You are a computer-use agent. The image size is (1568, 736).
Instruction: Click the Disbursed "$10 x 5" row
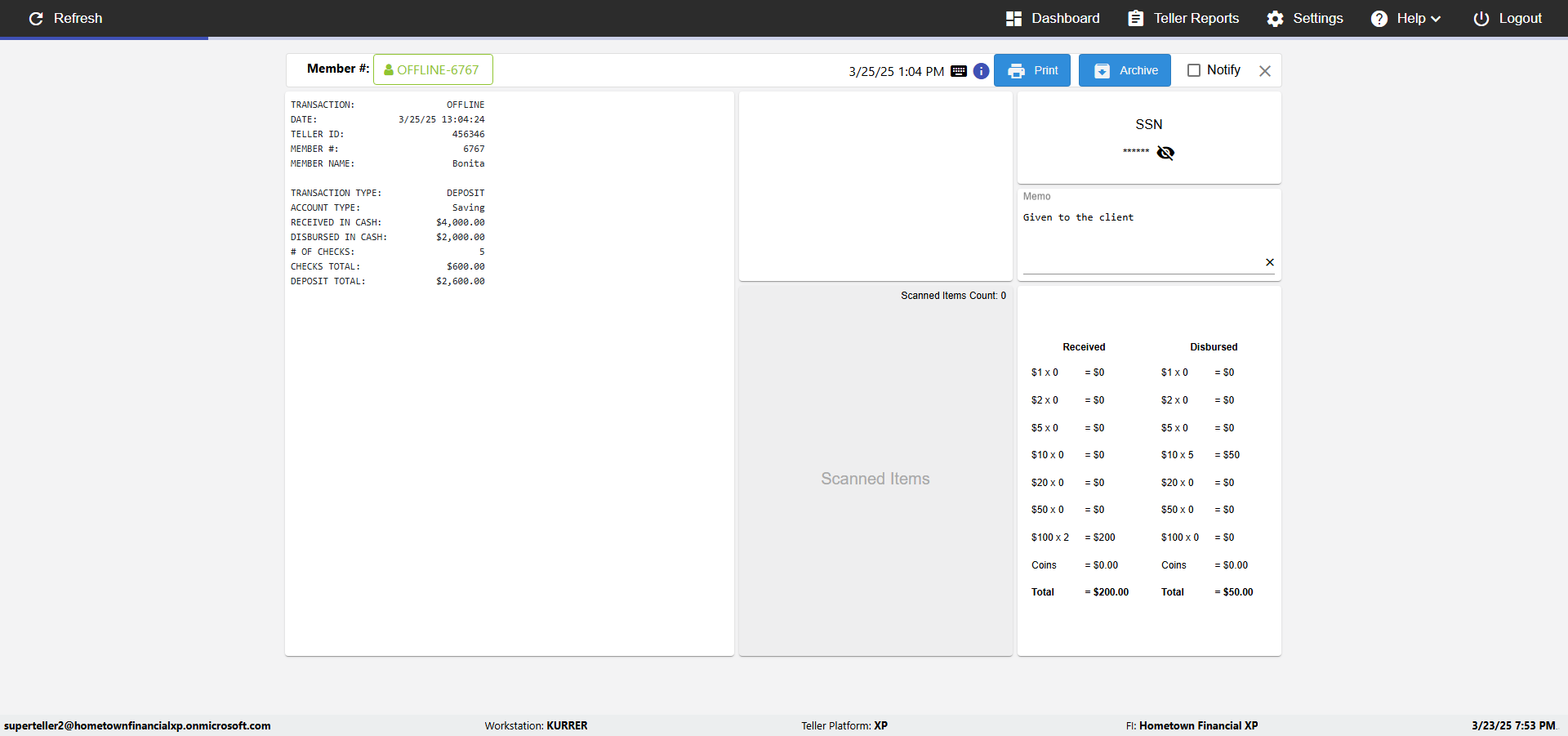tap(1200, 455)
